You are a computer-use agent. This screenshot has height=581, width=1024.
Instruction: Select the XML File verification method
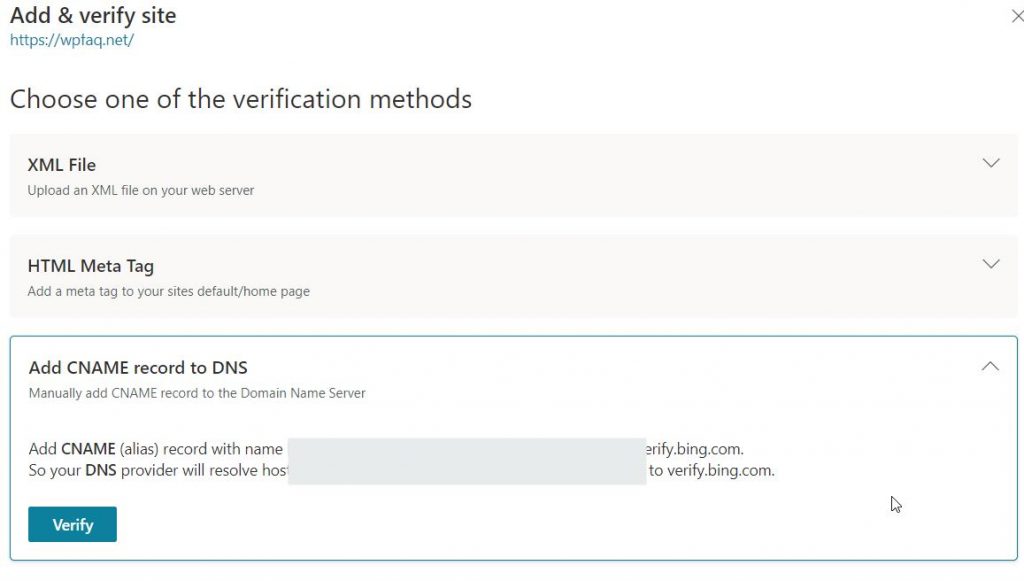[62, 164]
